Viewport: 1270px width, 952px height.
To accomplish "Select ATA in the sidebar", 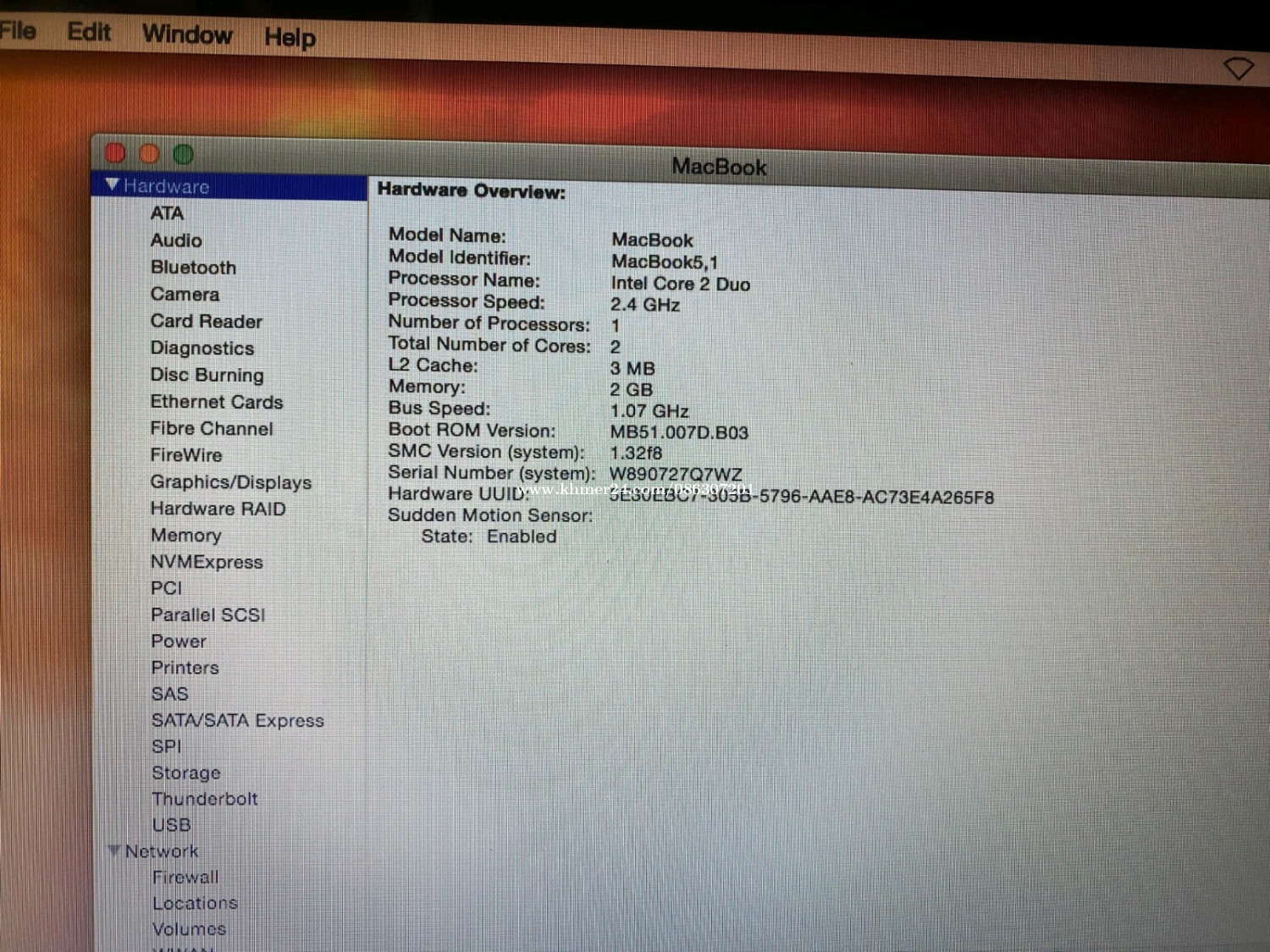I will point(167,213).
